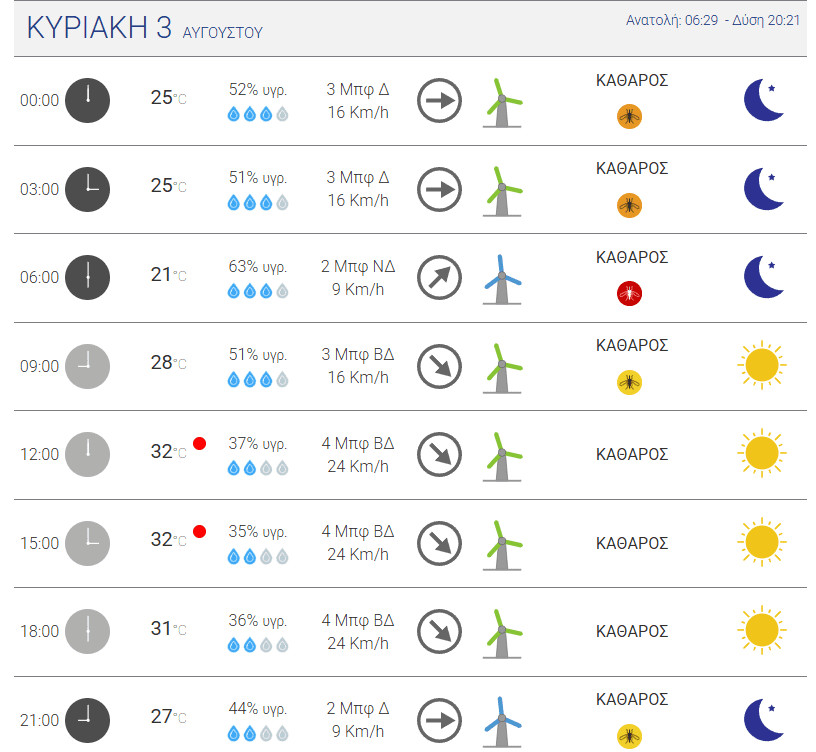This screenshot has height=752, width=816.
Task: Click the ΚΥΡΙΑΚΗ 3 date heading
Action: [x=99, y=27]
